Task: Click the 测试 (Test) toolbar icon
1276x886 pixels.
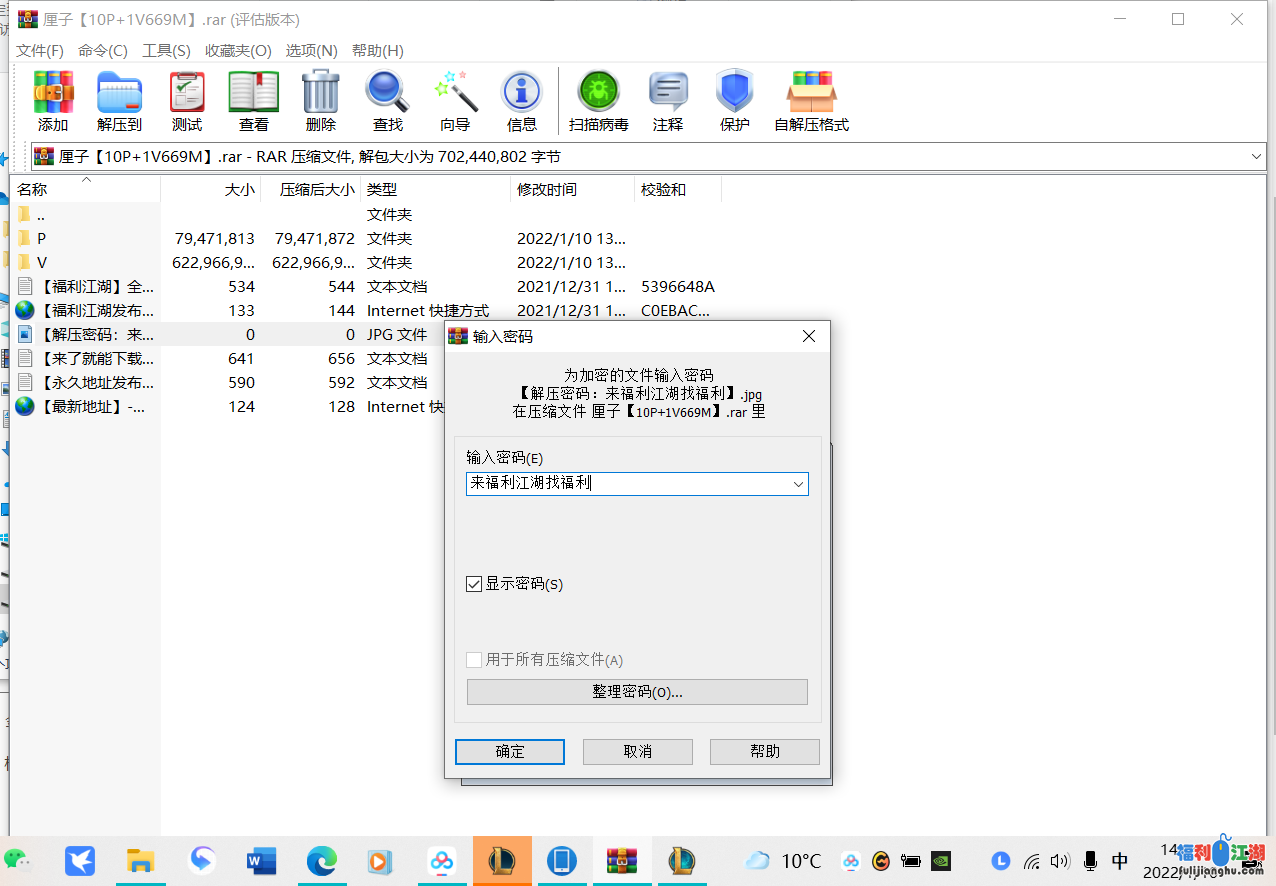Action: tap(187, 93)
